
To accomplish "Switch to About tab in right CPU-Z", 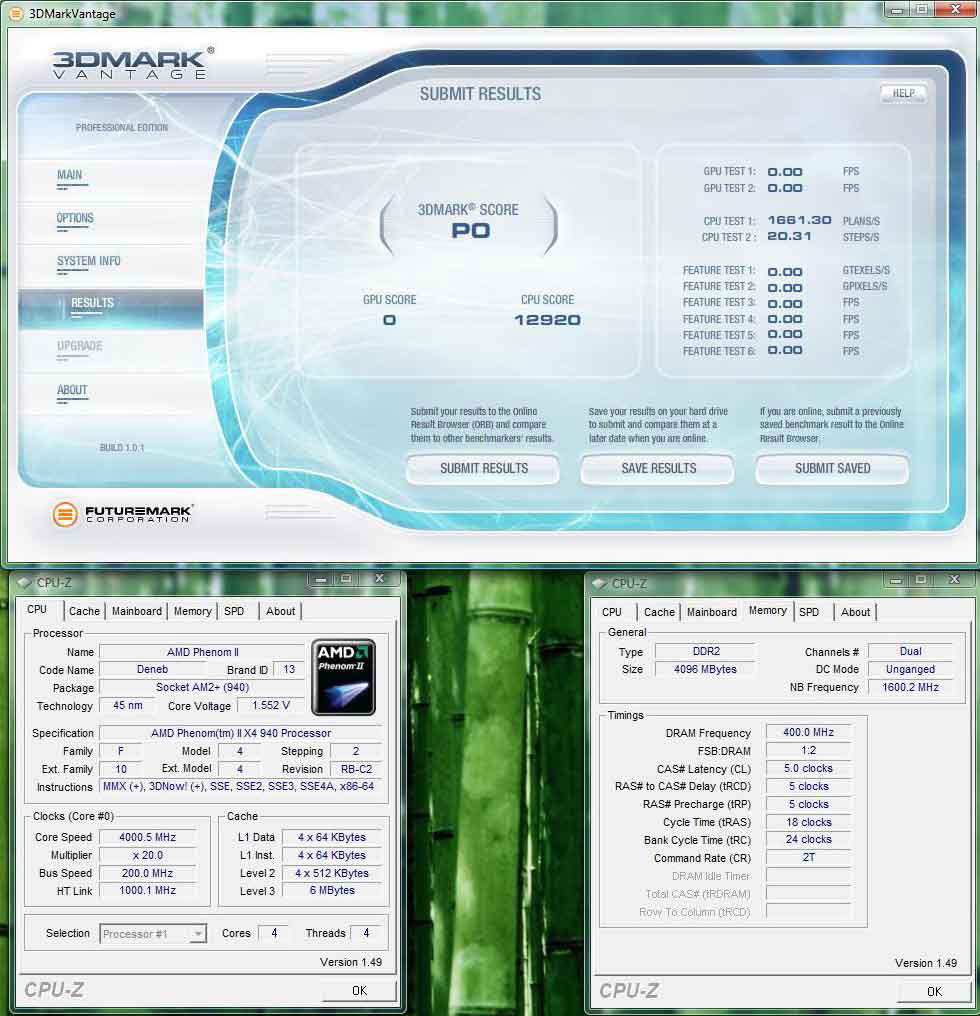I will click(855, 612).
